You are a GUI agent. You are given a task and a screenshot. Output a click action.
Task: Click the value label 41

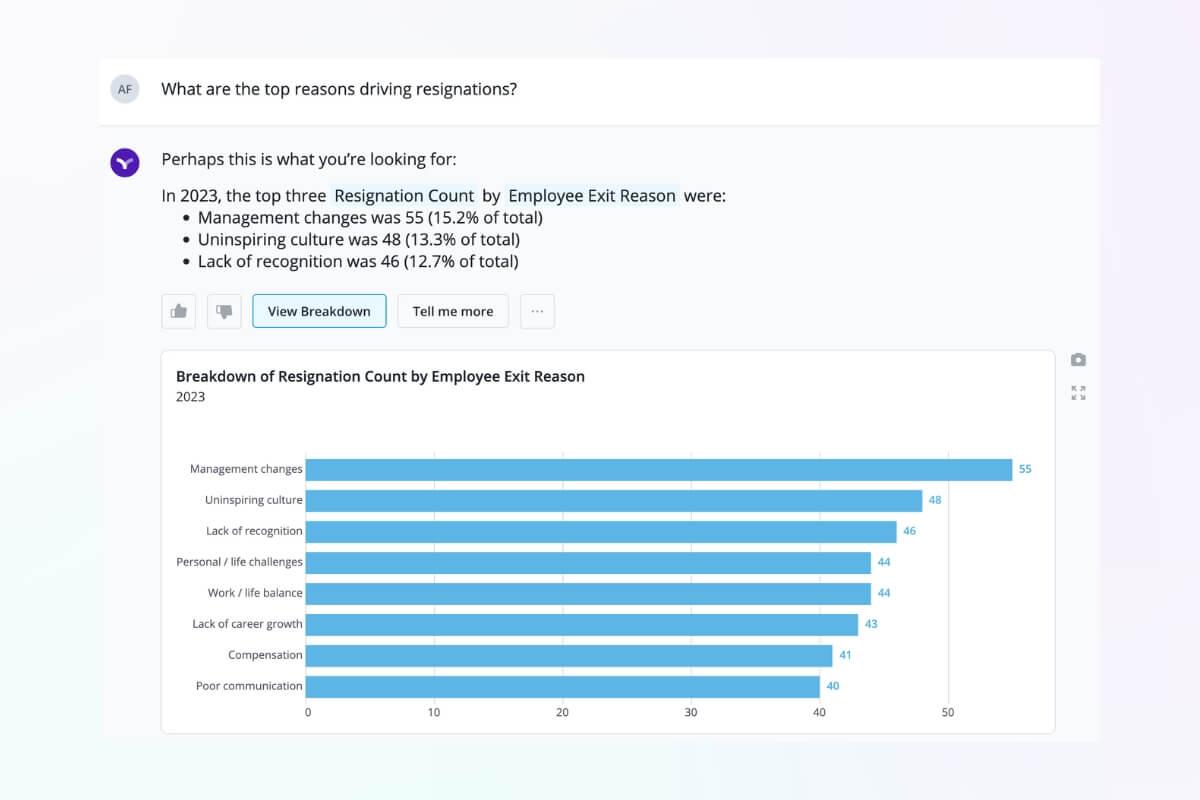tap(845, 655)
